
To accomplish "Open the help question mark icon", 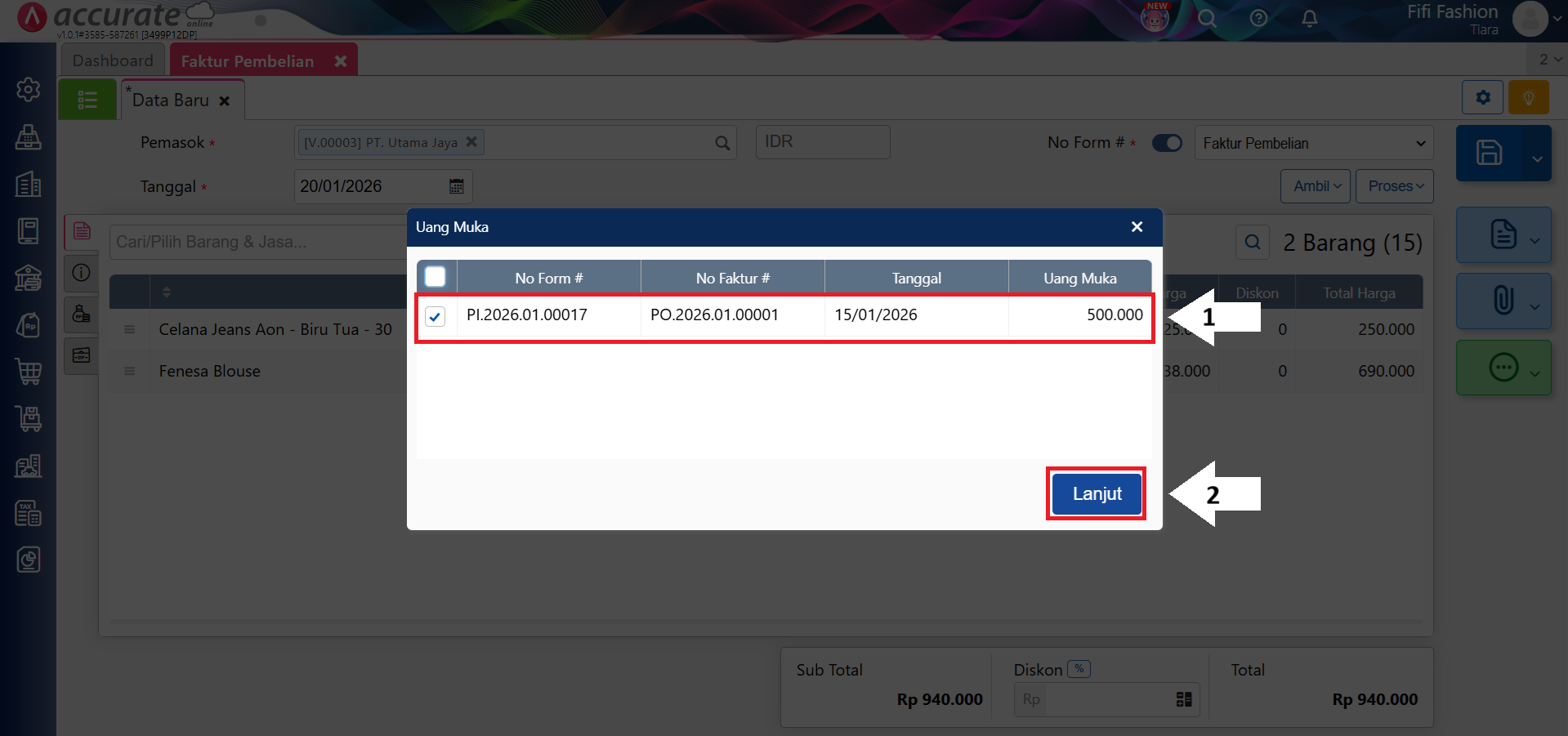I will click(1258, 18).
